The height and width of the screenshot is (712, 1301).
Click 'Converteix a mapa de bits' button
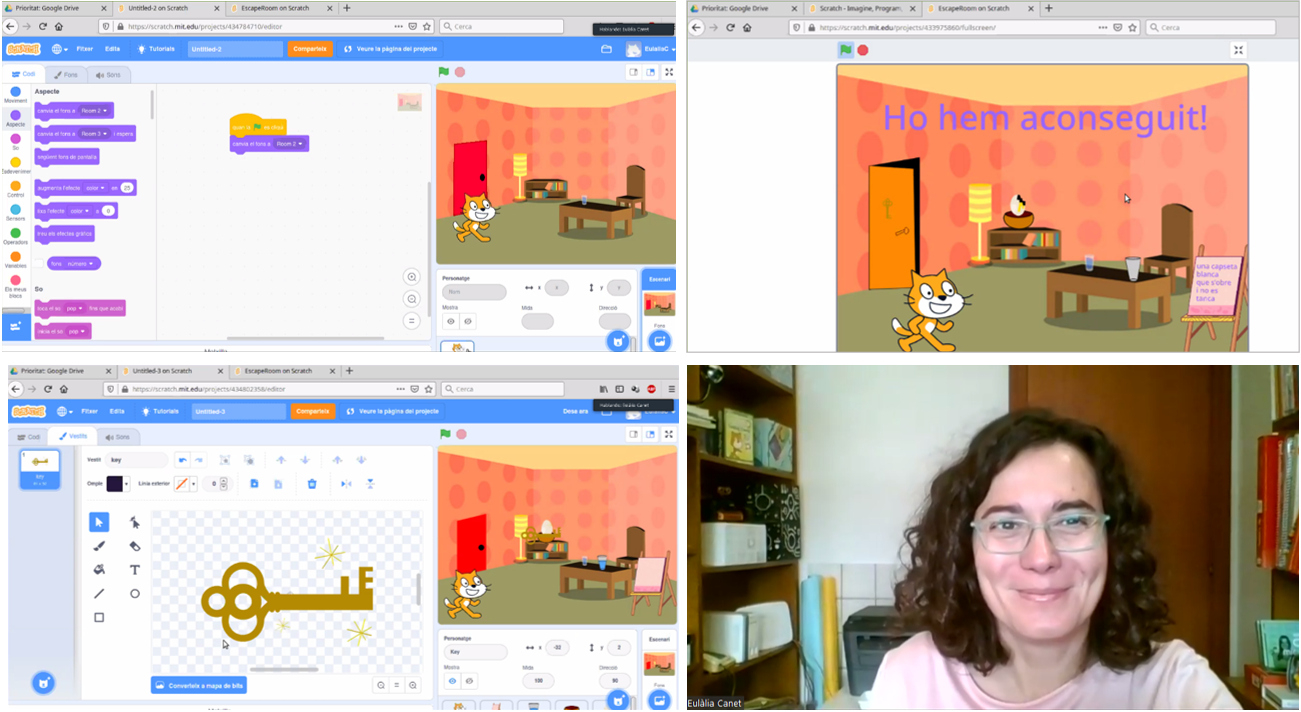click(x=199, y=686)
